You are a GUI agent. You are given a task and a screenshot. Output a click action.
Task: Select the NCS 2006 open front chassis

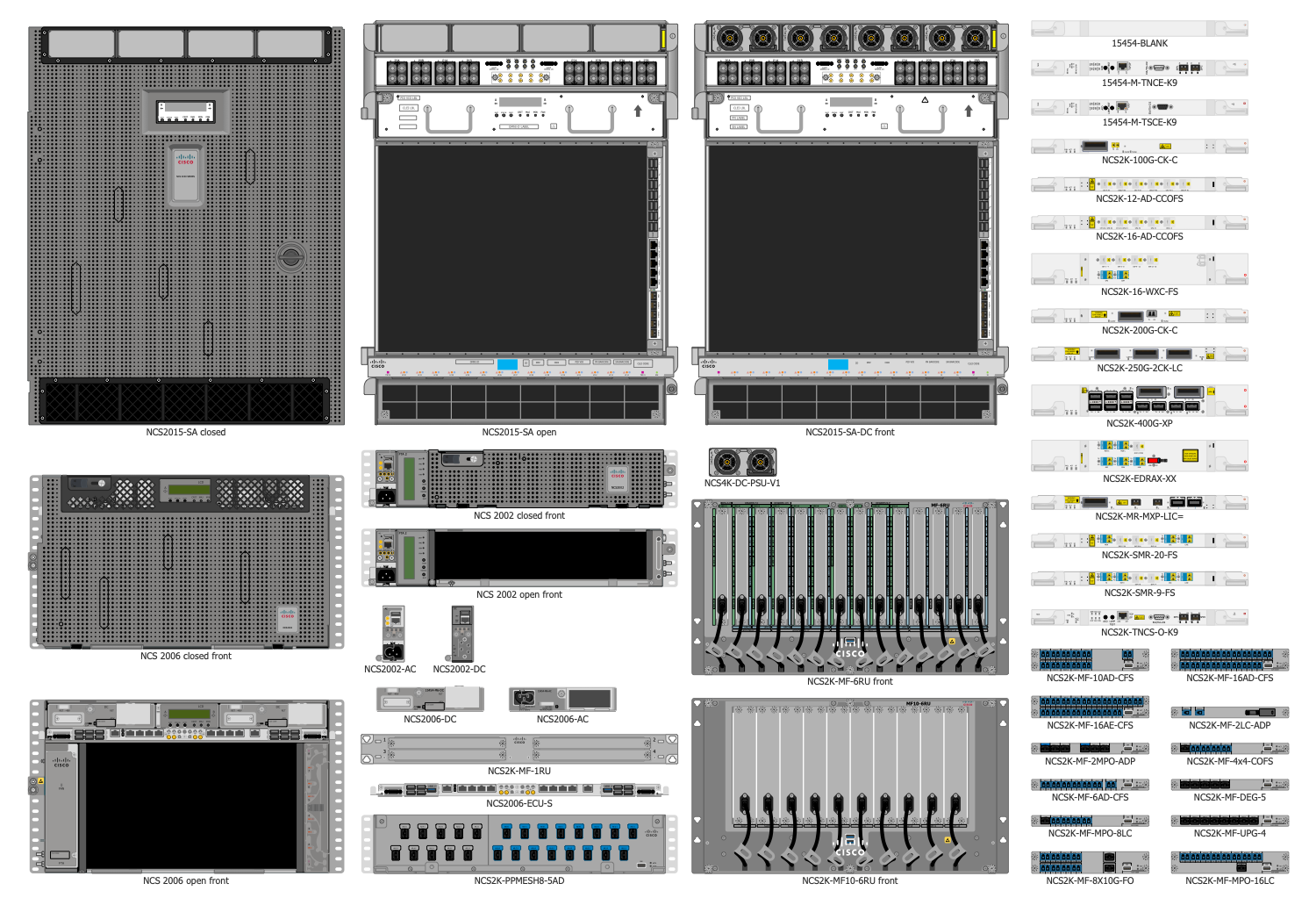[186, 786]
